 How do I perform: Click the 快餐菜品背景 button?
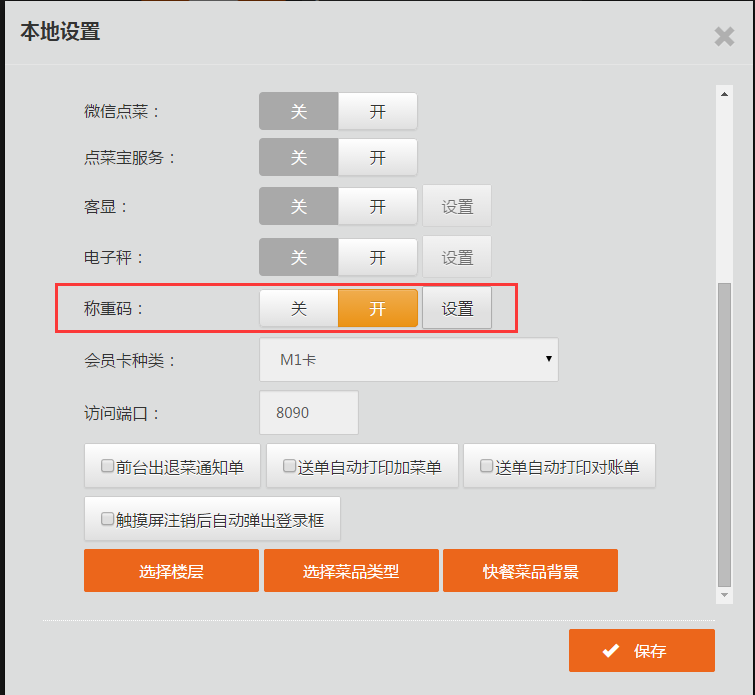(530, 571)
